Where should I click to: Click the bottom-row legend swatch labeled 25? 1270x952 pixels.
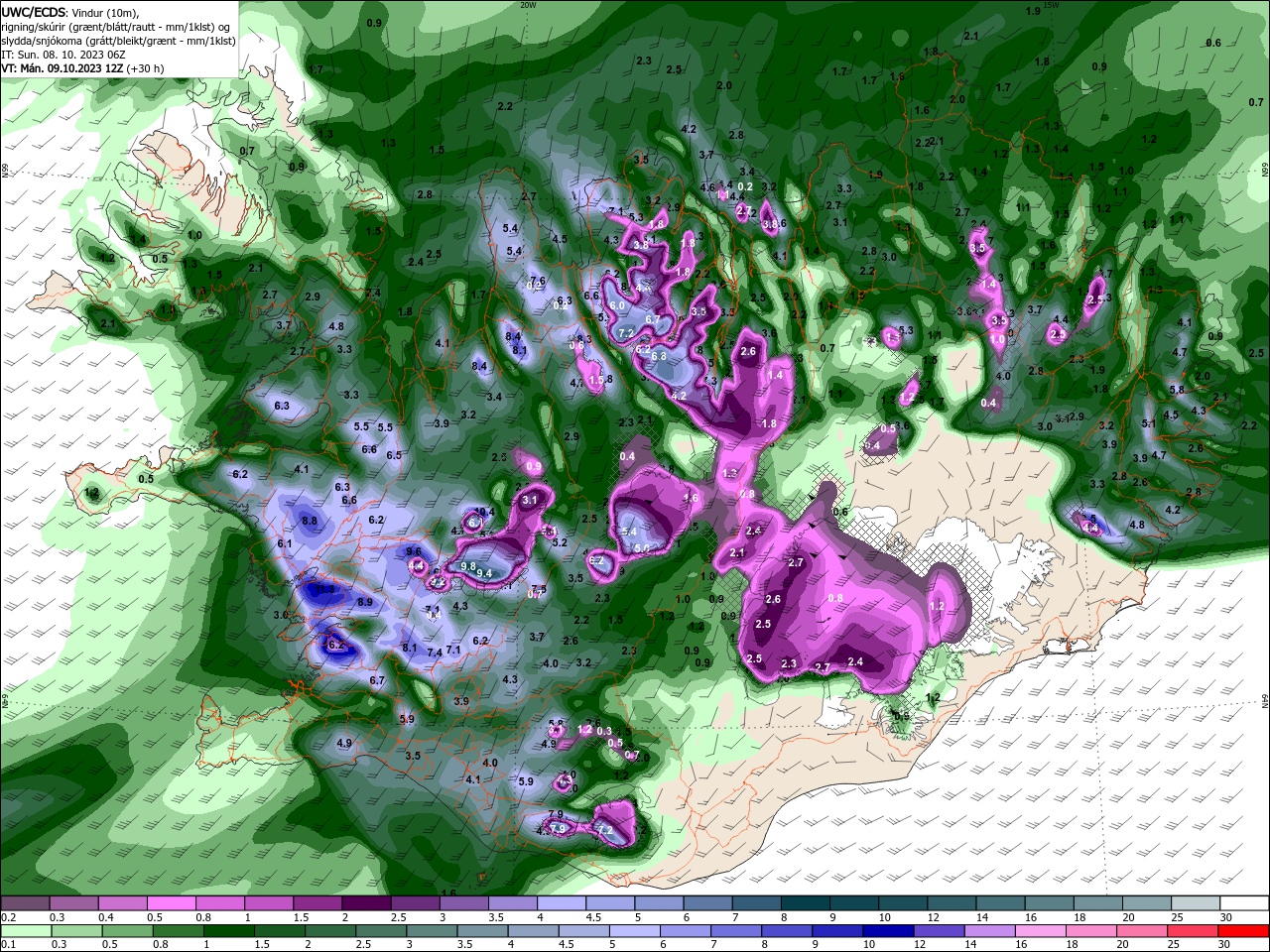[1194, 931]
